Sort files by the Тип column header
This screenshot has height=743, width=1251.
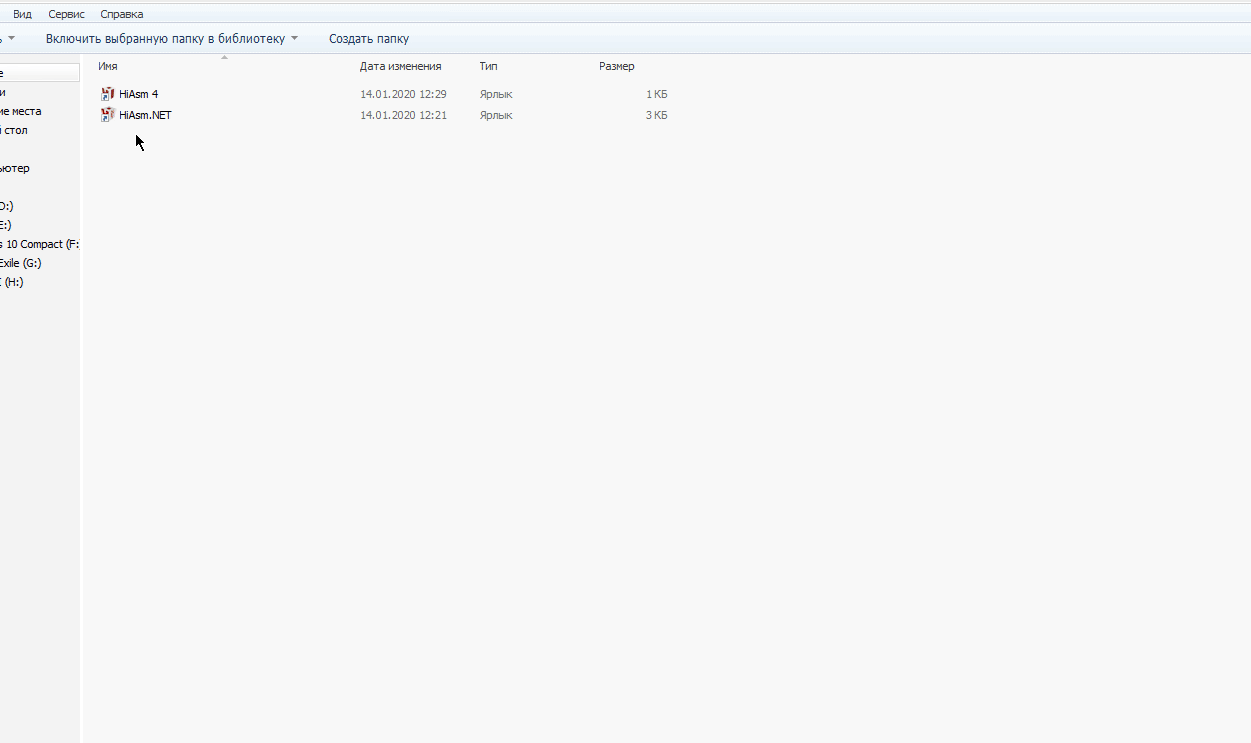(x=488, y=66)
